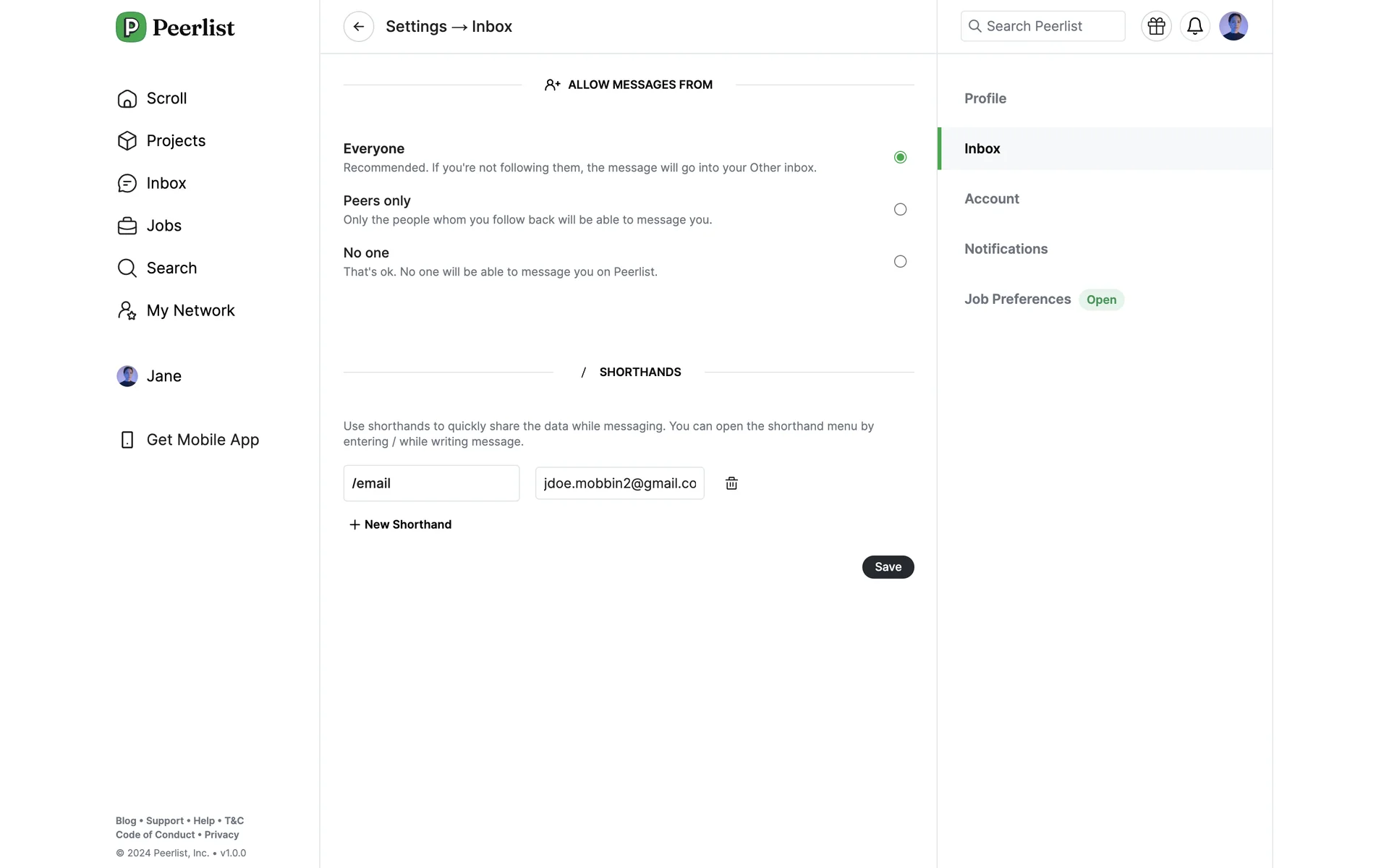
Task: Switch to the Account settings tab
Action: pos(991,199)
